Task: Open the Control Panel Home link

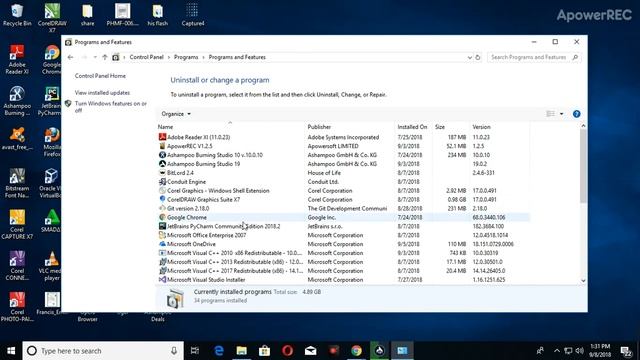Action: click(100, 76)
